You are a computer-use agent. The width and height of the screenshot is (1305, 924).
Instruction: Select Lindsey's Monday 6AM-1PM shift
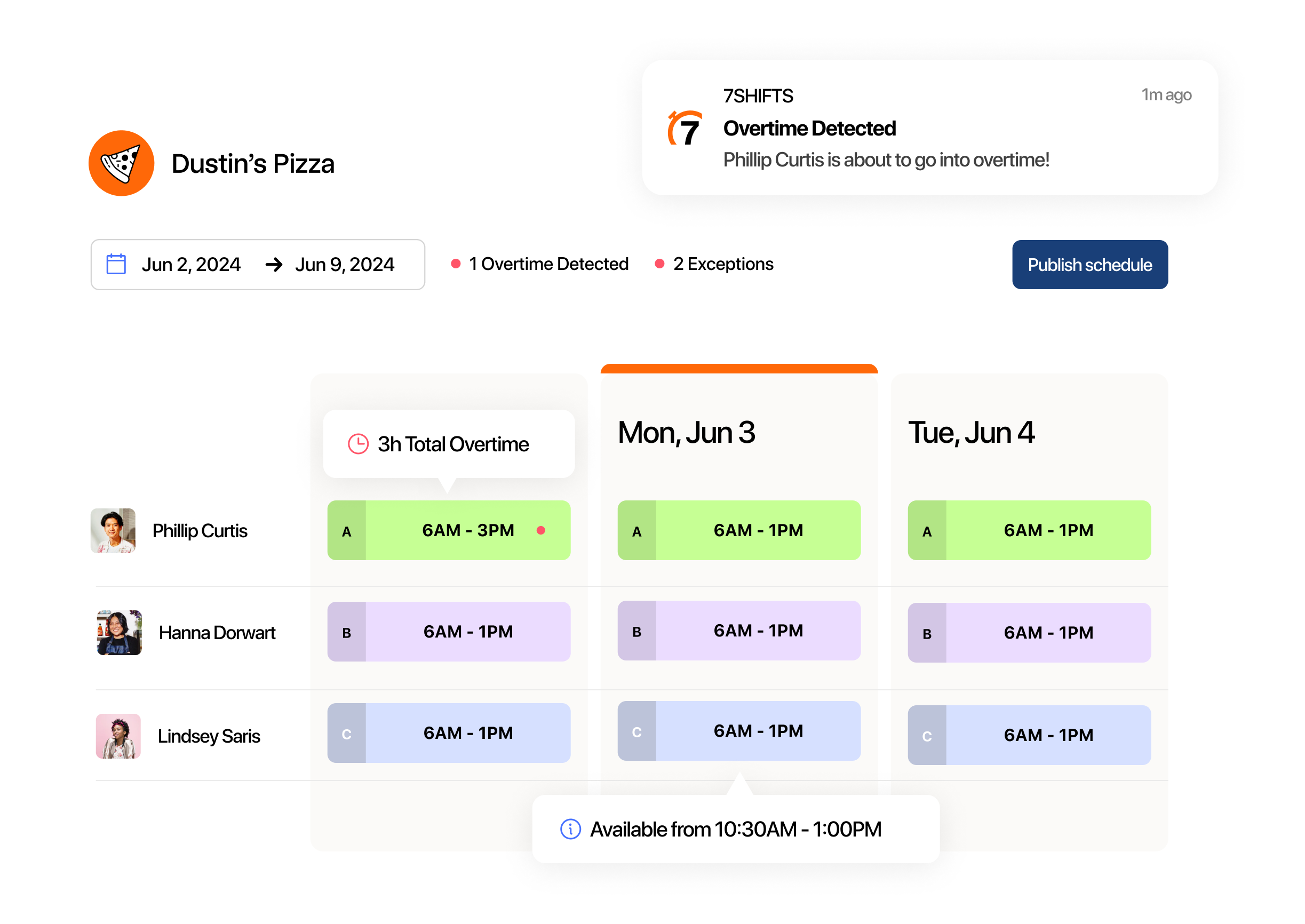(738, 731)
